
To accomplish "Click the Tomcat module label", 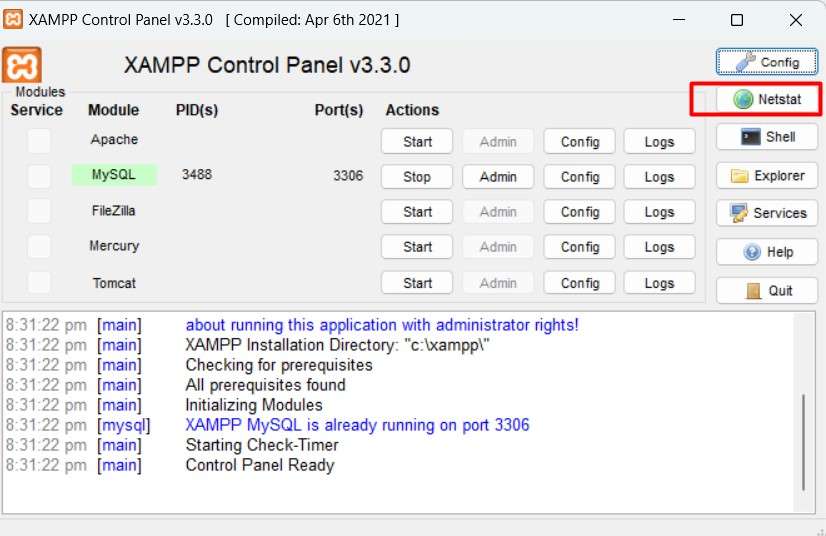I will pos(114,283).
